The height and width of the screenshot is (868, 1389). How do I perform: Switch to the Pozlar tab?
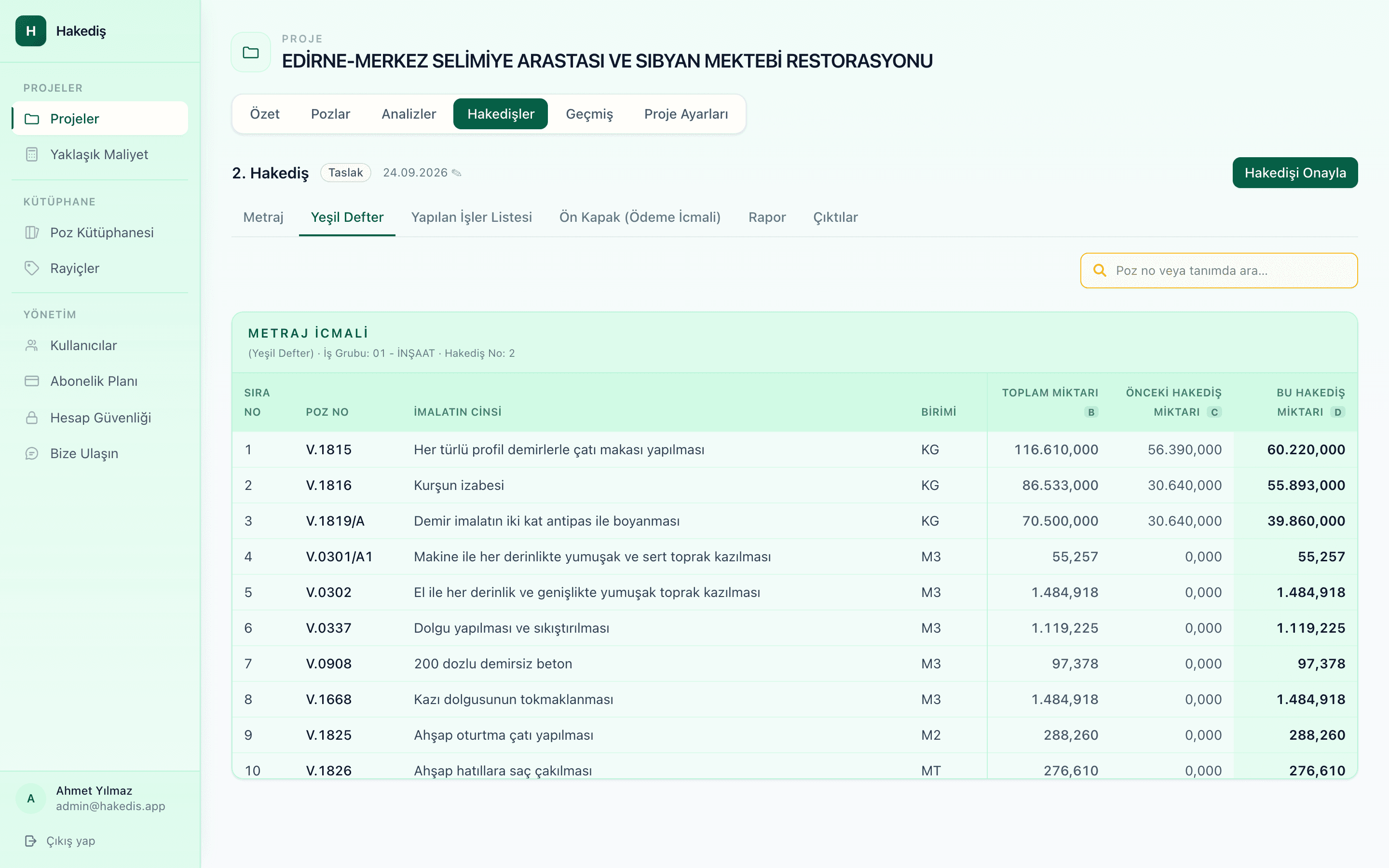[330, 114]
